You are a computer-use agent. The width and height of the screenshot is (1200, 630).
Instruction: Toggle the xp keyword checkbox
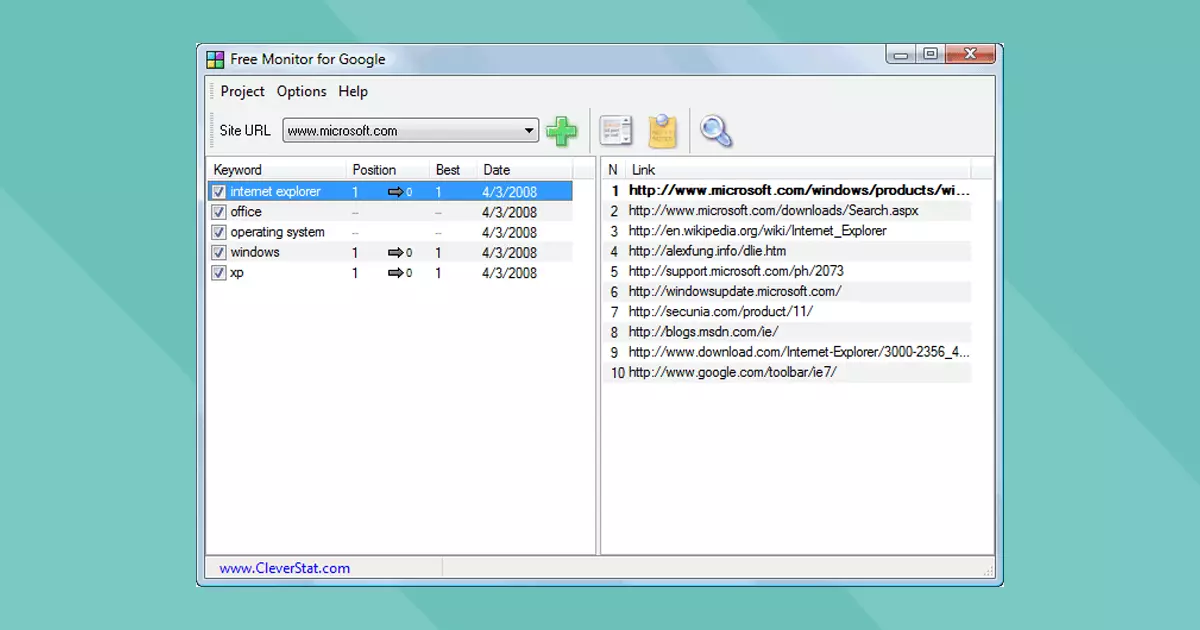[219, 273]
